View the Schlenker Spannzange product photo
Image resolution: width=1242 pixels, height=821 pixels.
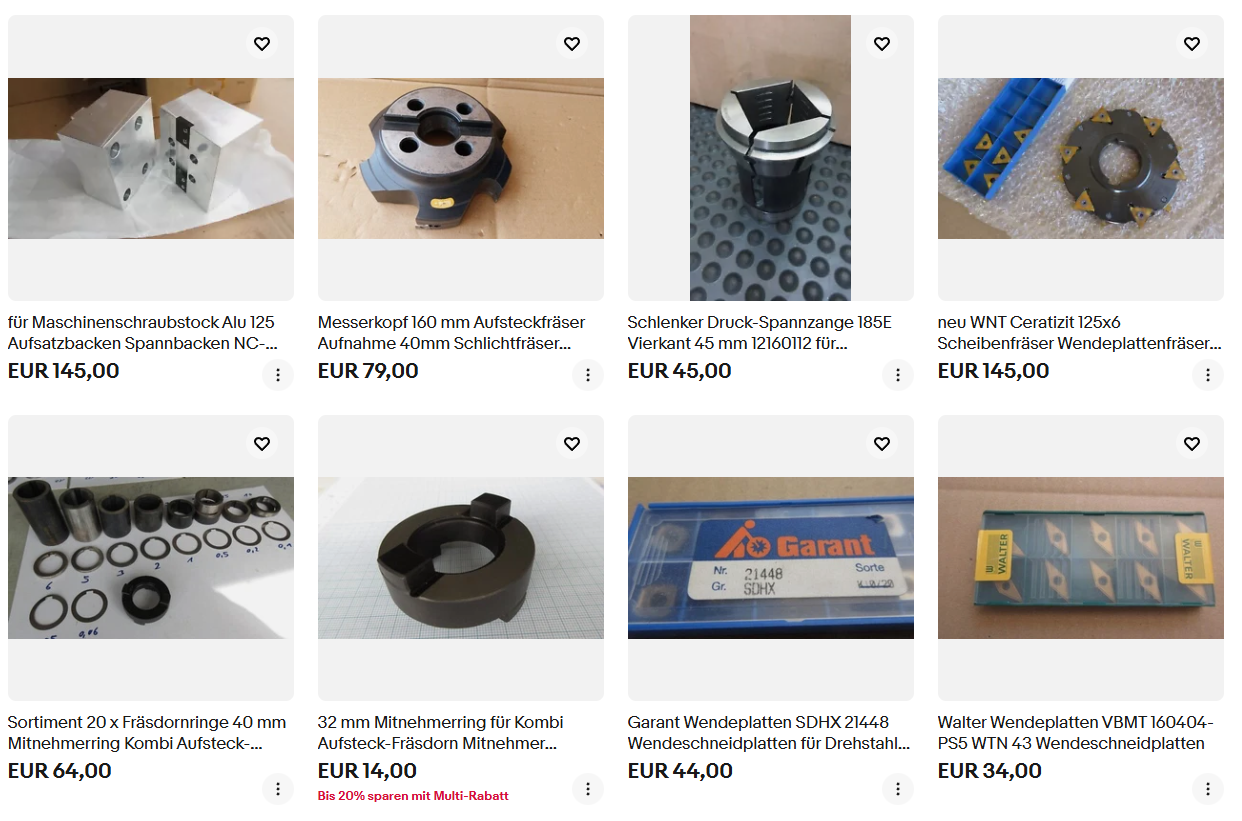(x=771, y=158)
